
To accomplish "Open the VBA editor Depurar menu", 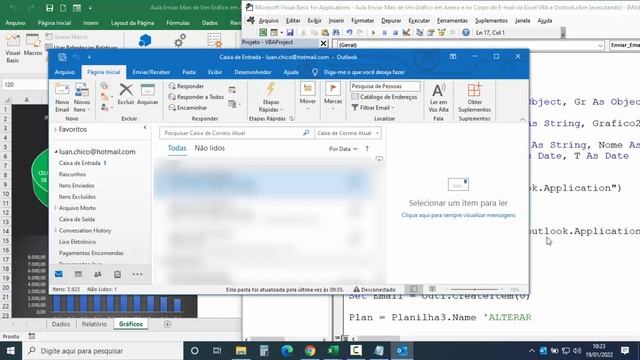I will tap(391, 20).
